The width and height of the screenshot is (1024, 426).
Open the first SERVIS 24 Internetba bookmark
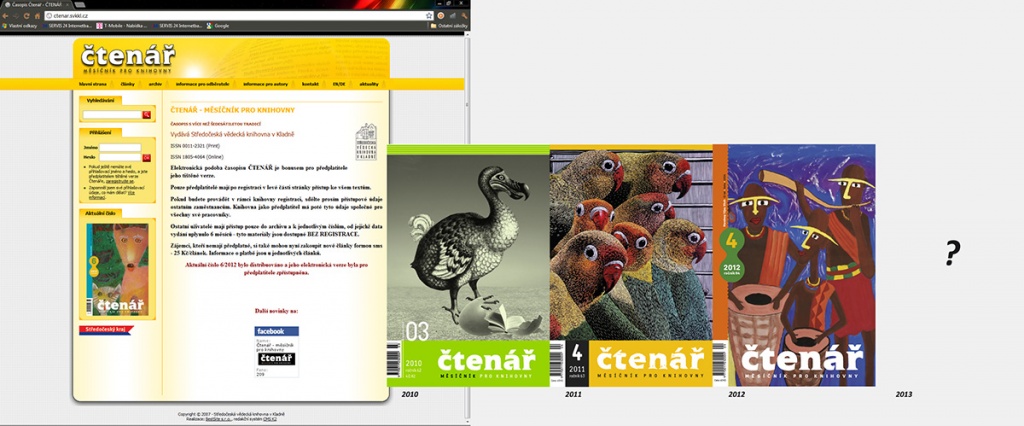pos(66,25)
